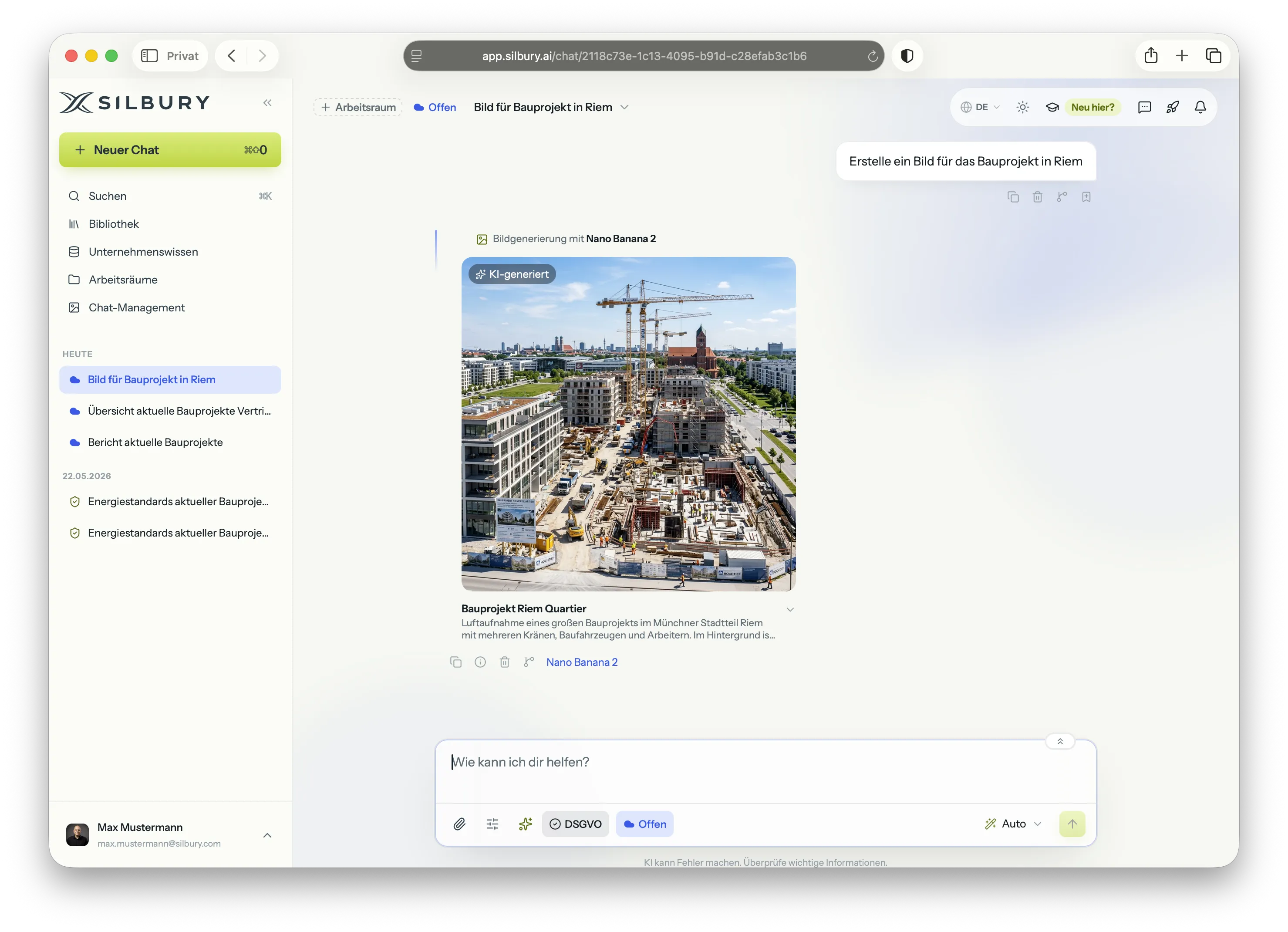Show Safari tab overview

coord(1214,56)
